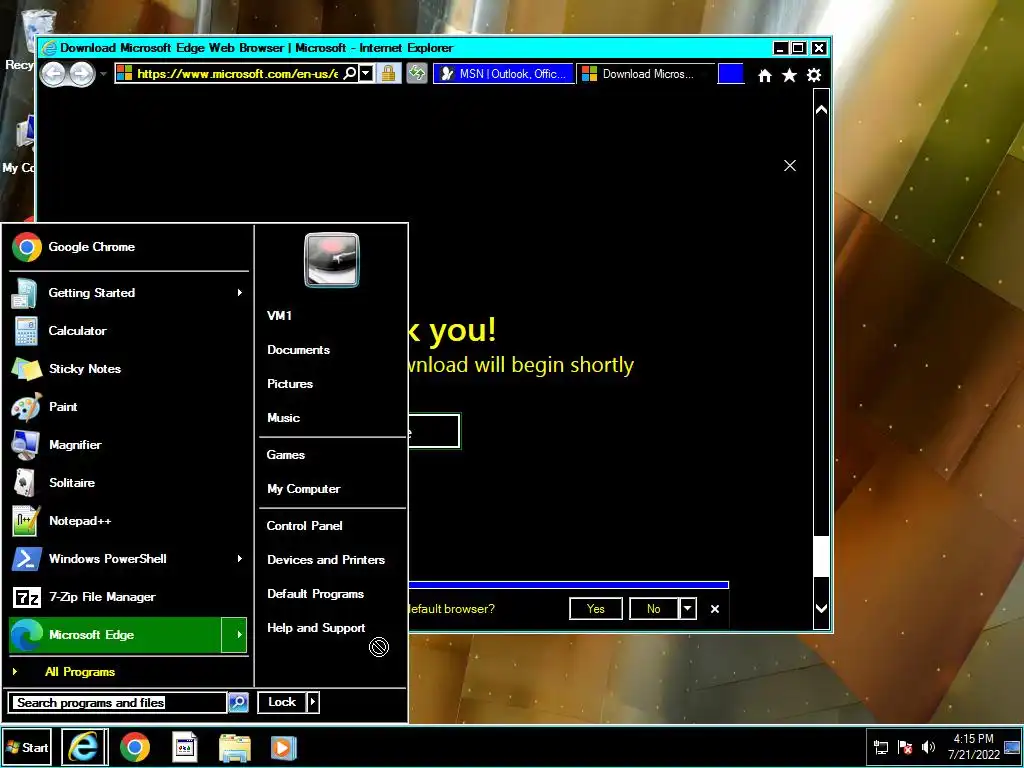The width and height of the screenshot is (1024, 768).
Task: Open Pictures from the Start menu
Action: 290,383
